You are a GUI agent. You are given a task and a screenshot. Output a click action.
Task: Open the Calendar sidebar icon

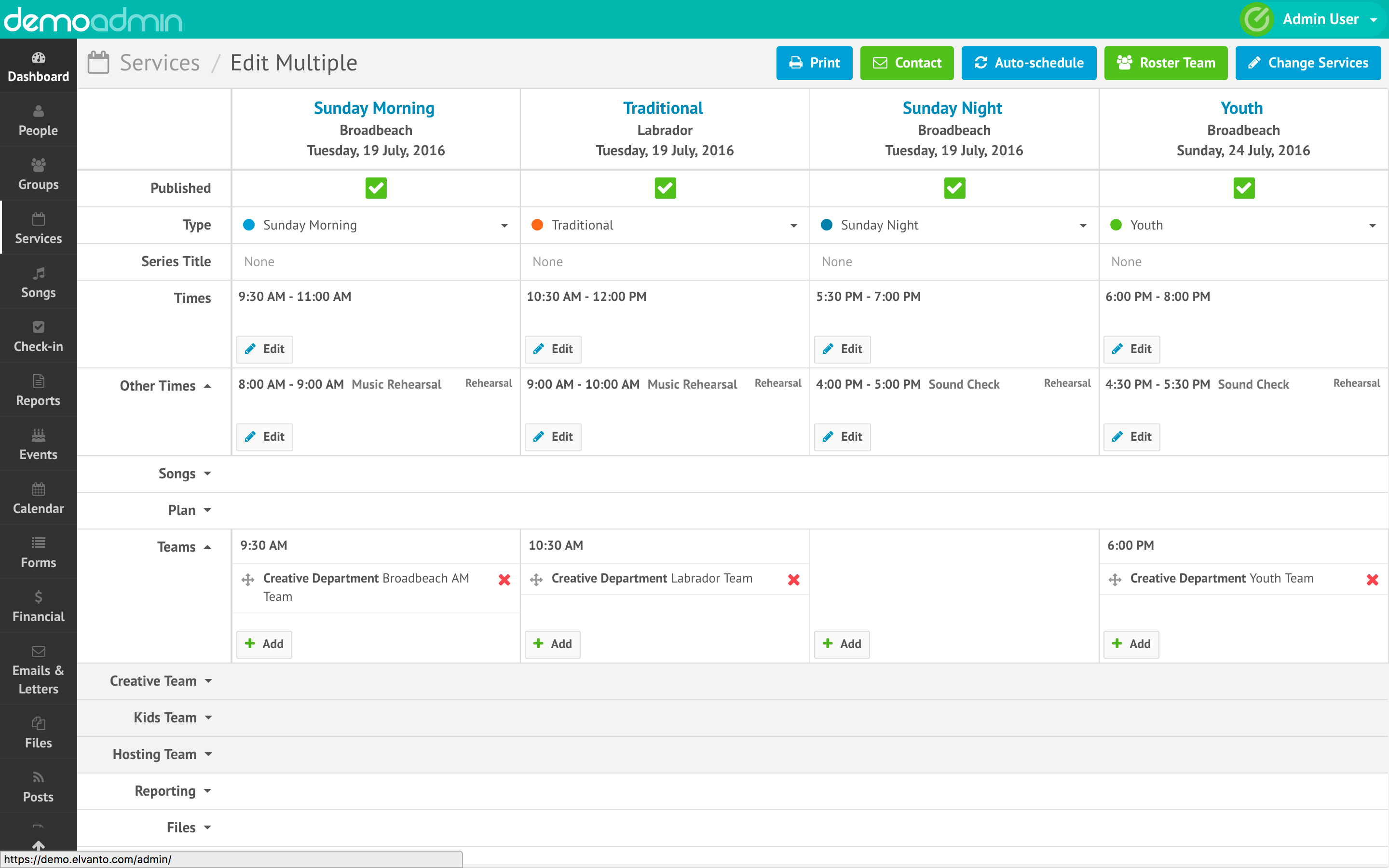pos(38,489)
